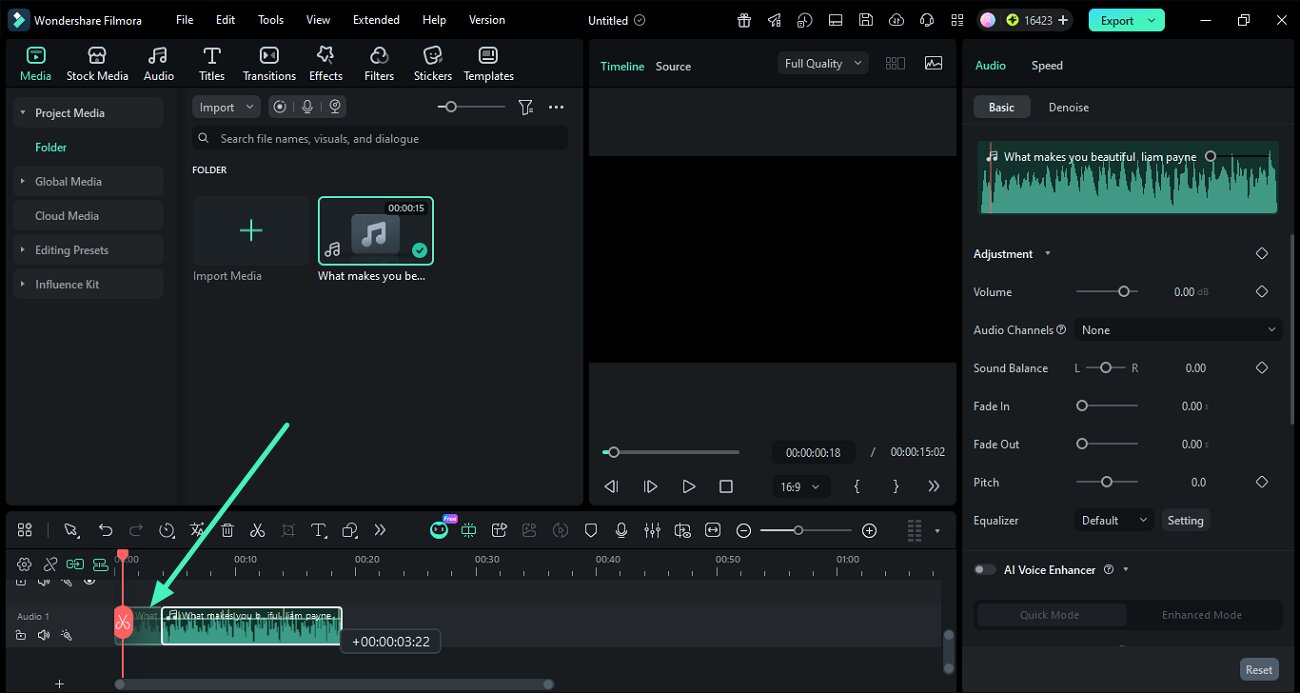
Task: Open the Import dropdown
Action: pos(226,107)
